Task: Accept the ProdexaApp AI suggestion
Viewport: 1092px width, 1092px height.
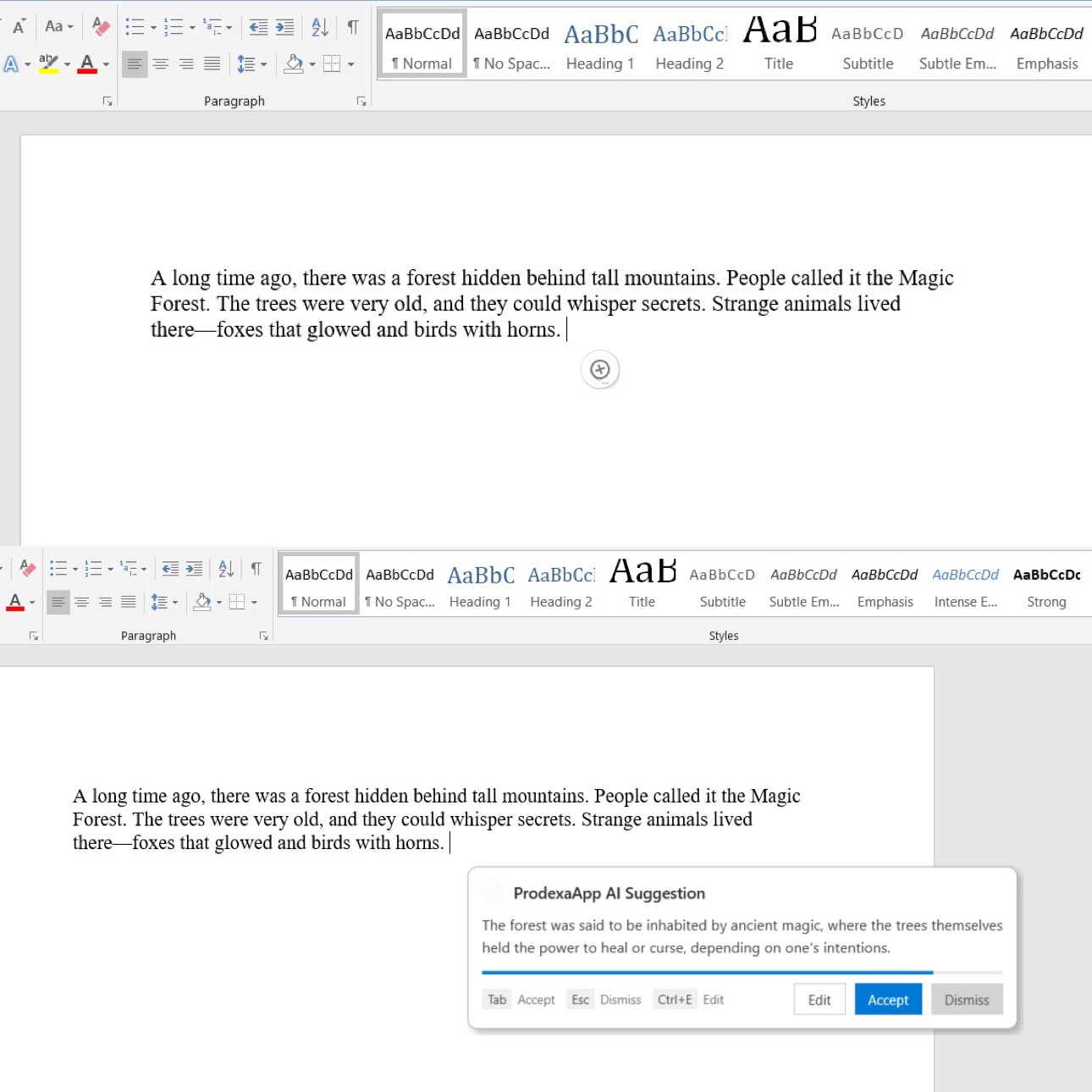Action: [x=888, y=999]
